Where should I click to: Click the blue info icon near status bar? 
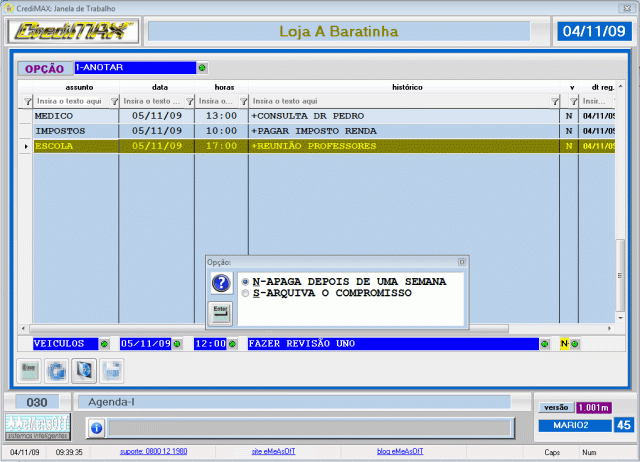coord(96,428)
